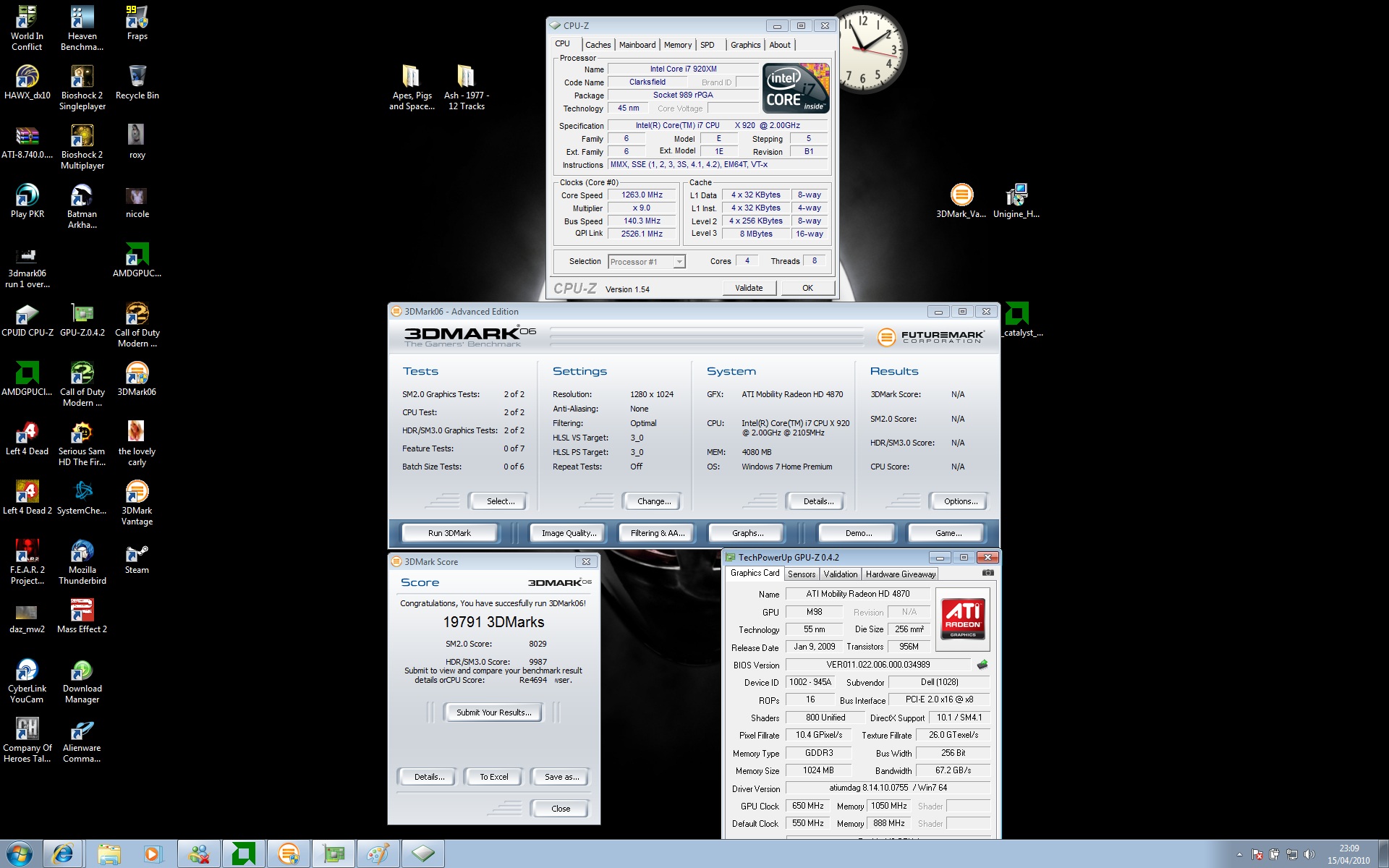Click the BIOS save chip icon in GPU-Z
The height and width of the screenshot is (868, 1389).
pyautogui.click(x=982, y=664)
